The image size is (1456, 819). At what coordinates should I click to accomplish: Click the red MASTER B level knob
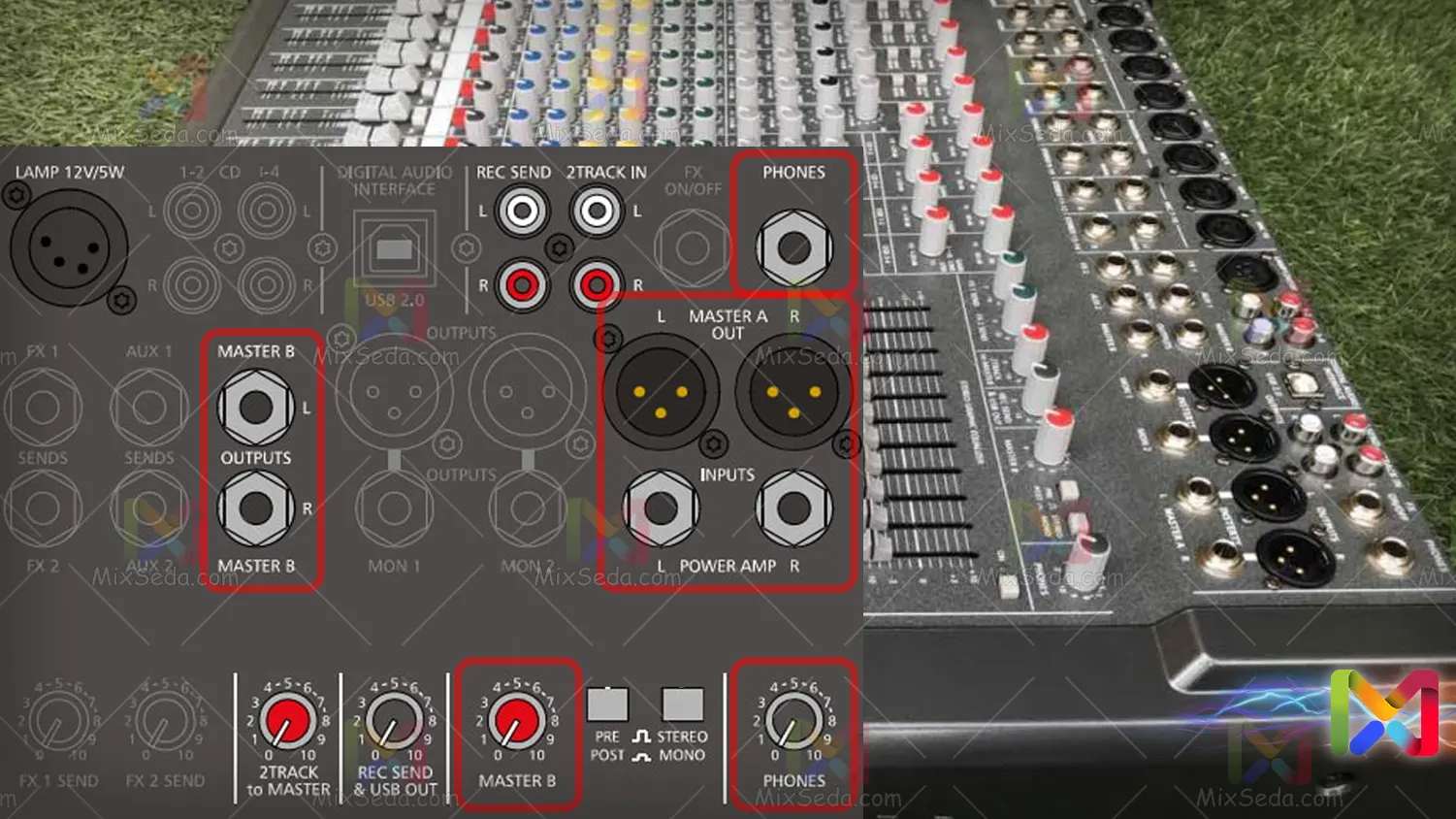(x=515, y=723)
